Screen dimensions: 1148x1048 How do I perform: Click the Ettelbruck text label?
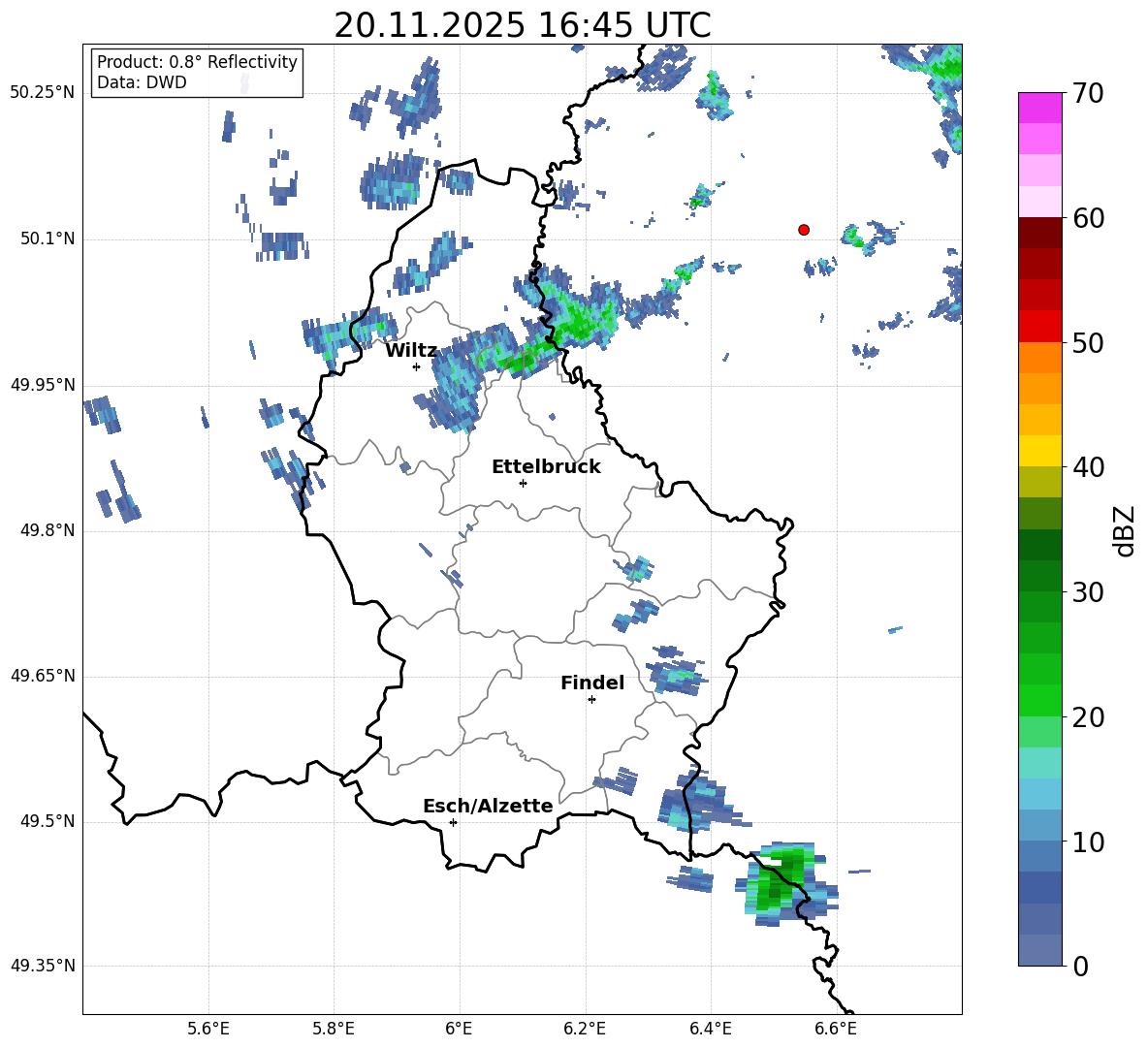point(546,466)
